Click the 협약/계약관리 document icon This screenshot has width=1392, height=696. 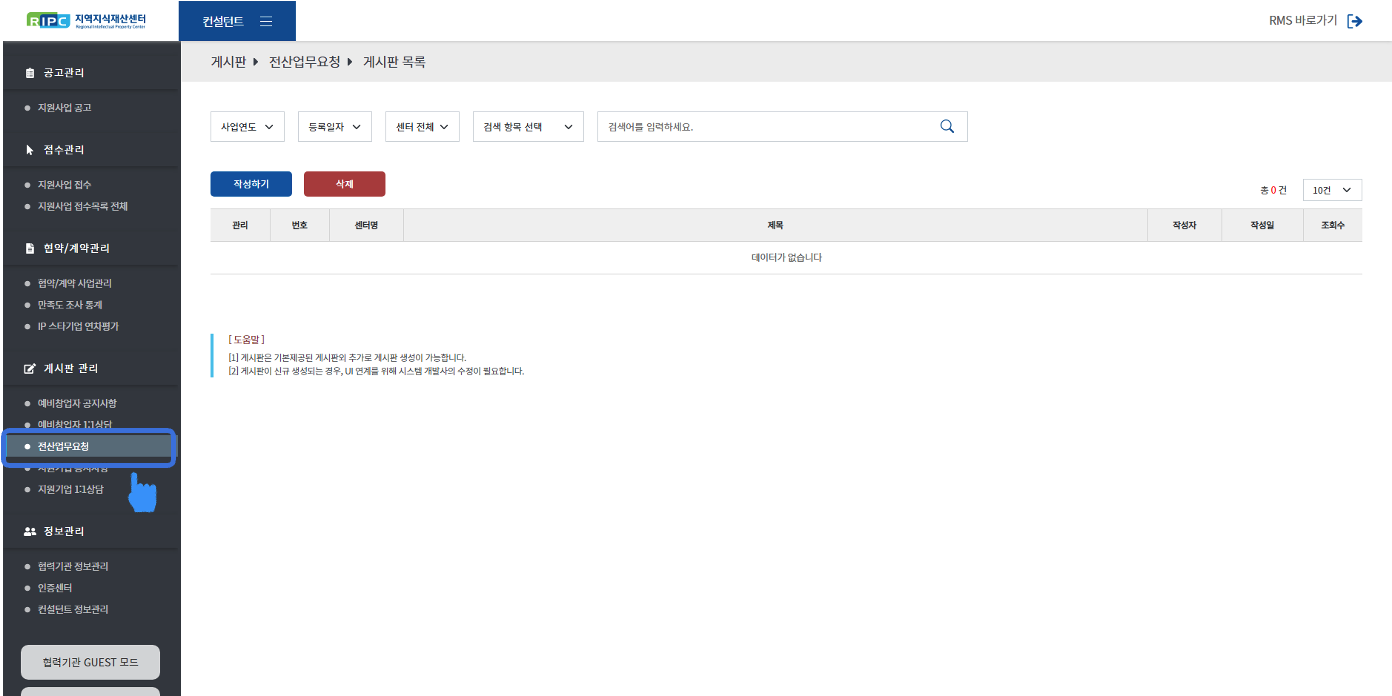30,248
